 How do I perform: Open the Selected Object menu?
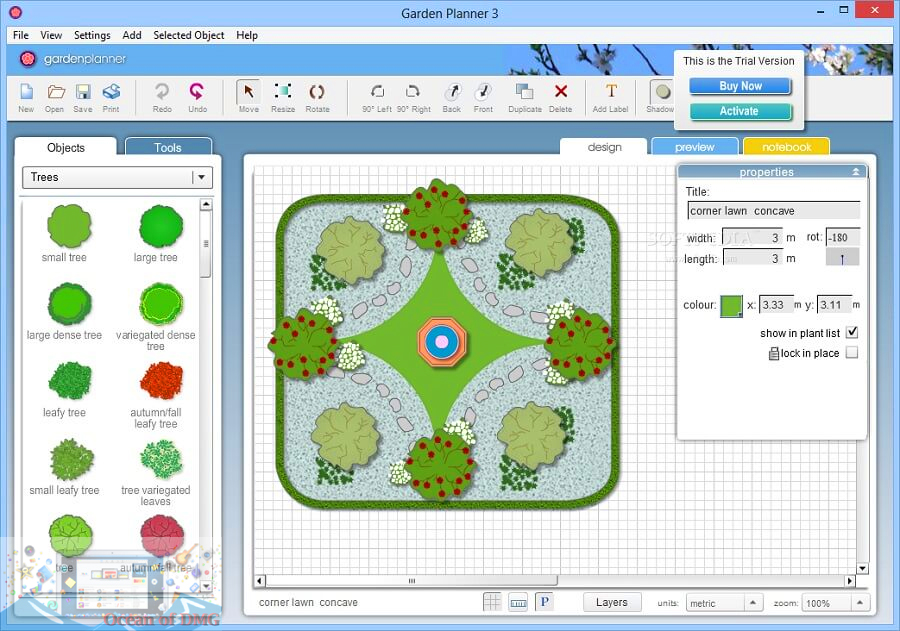[x=188, y=35]
